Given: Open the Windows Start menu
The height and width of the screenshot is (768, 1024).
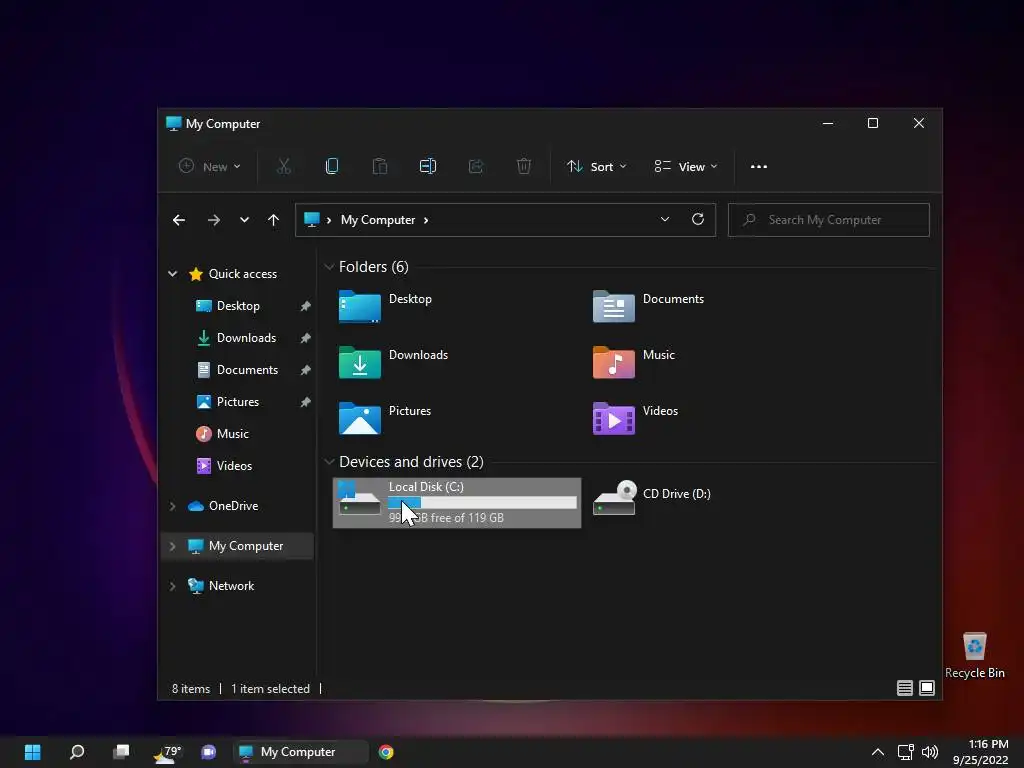Looking at the screenshot, I should point(32,752).
